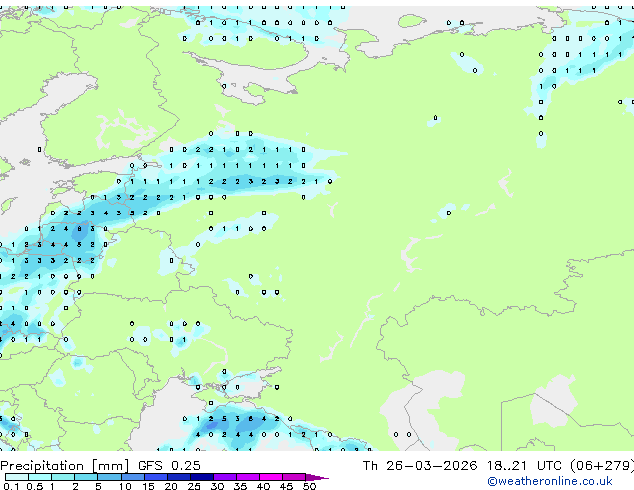634x490 pixels.
Task: Select the '25' legend scale label
Action: [x=194, y=486]
